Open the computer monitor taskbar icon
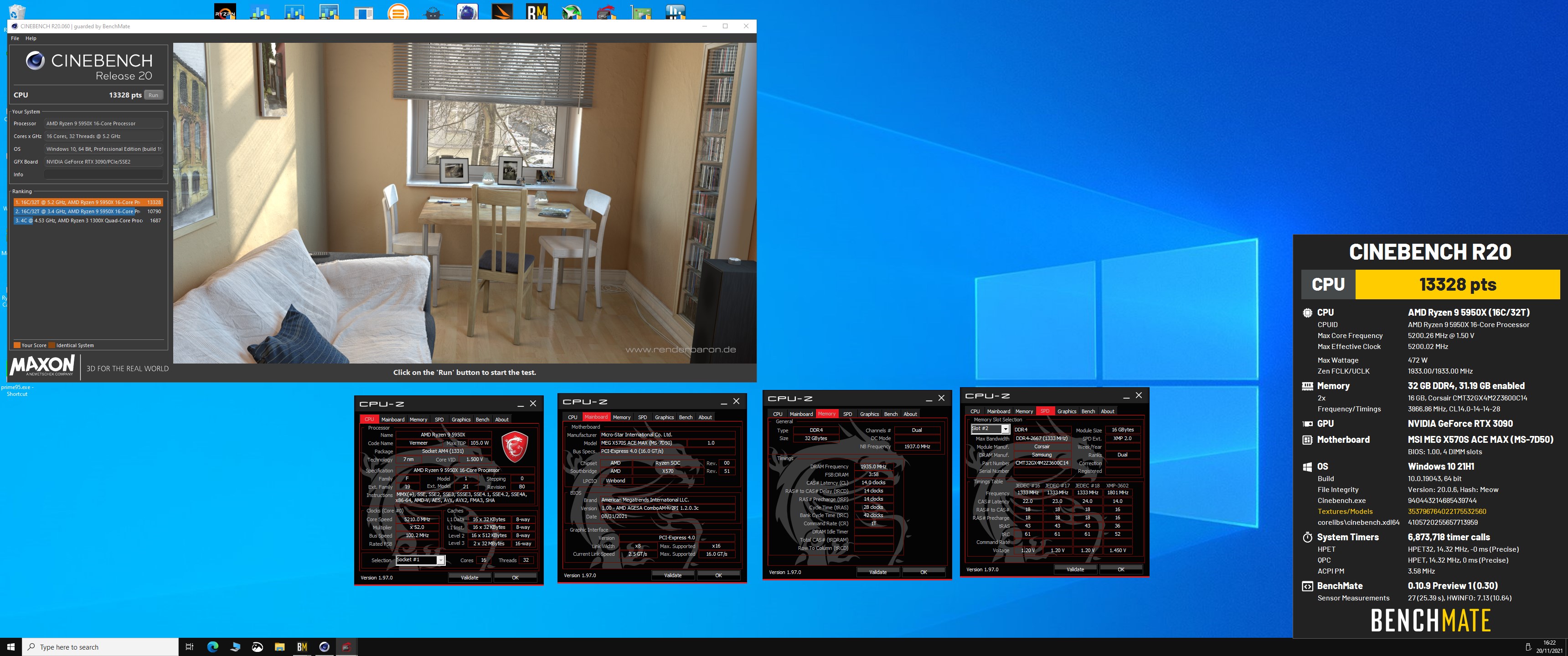Image resolution: width=1568 pixels, height=656 pixels. point(235,647)
